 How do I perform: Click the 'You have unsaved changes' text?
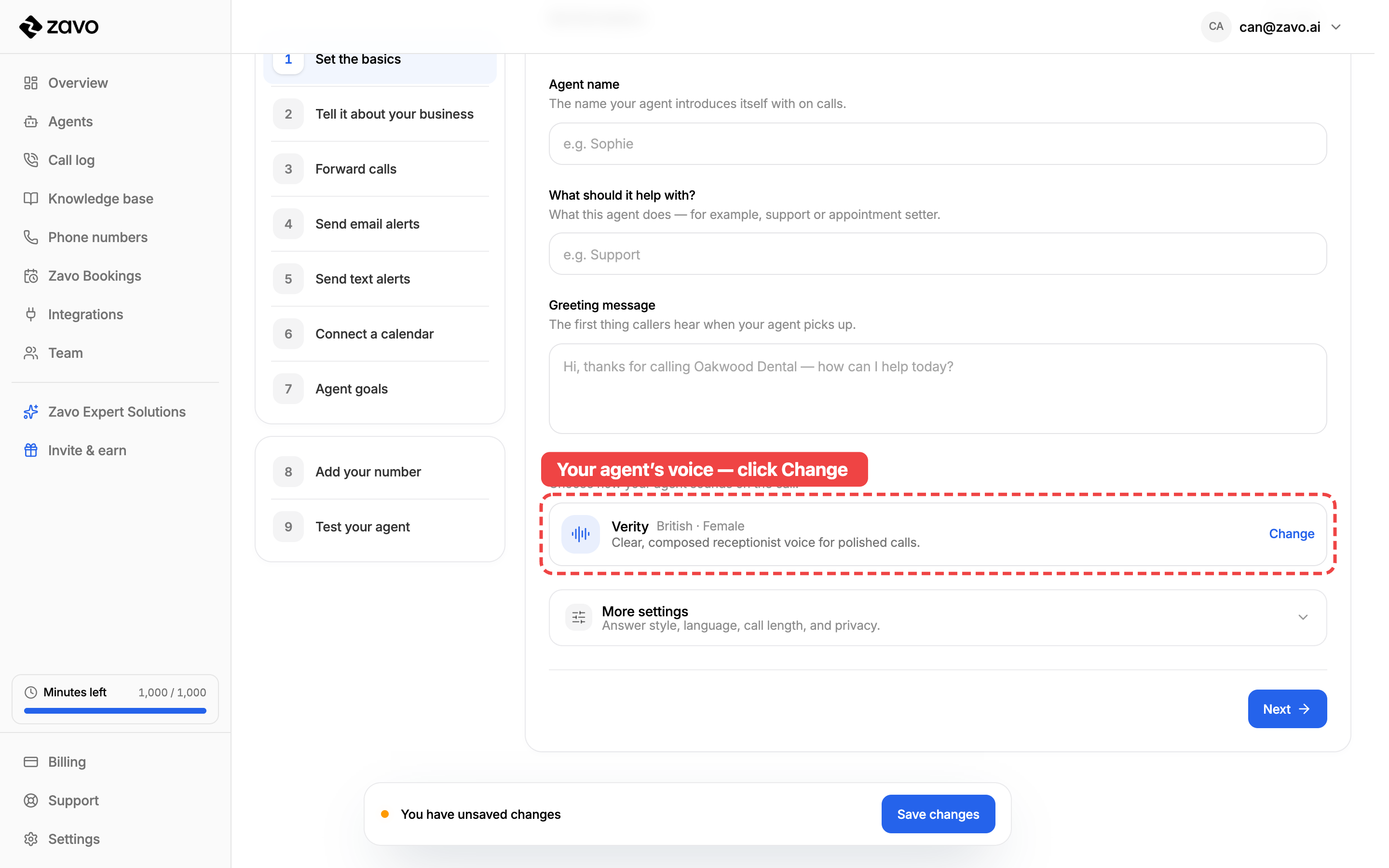[480, 814]
